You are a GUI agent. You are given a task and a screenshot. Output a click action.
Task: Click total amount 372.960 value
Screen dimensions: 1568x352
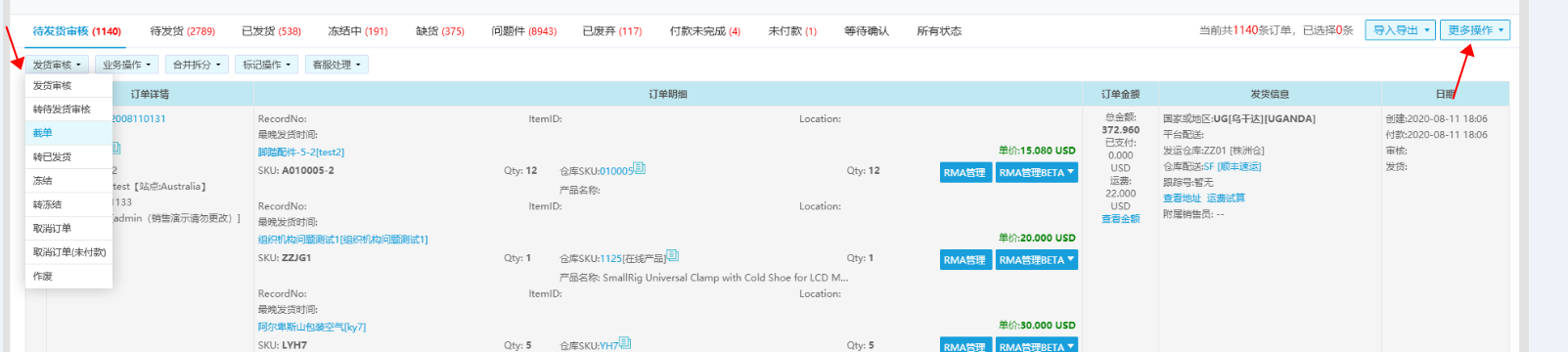point(1121,130)
